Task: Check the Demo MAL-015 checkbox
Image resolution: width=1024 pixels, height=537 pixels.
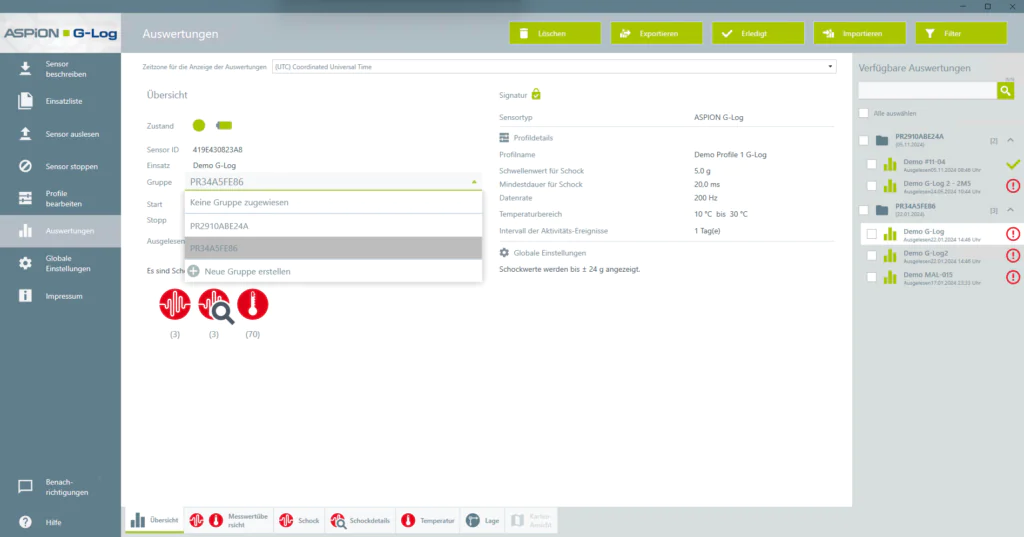Action: (871, 277)
